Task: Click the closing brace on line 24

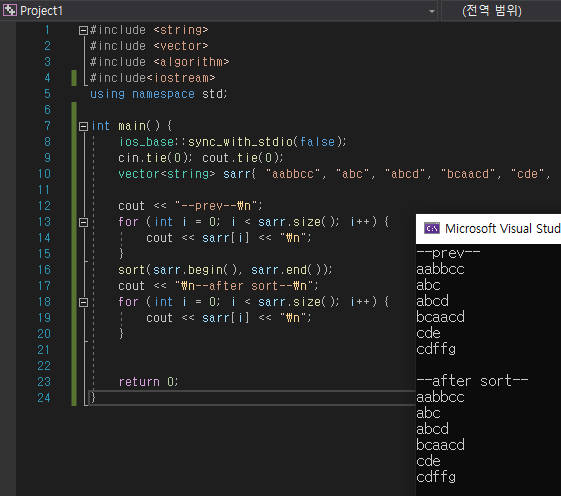Action: (93, 398)
